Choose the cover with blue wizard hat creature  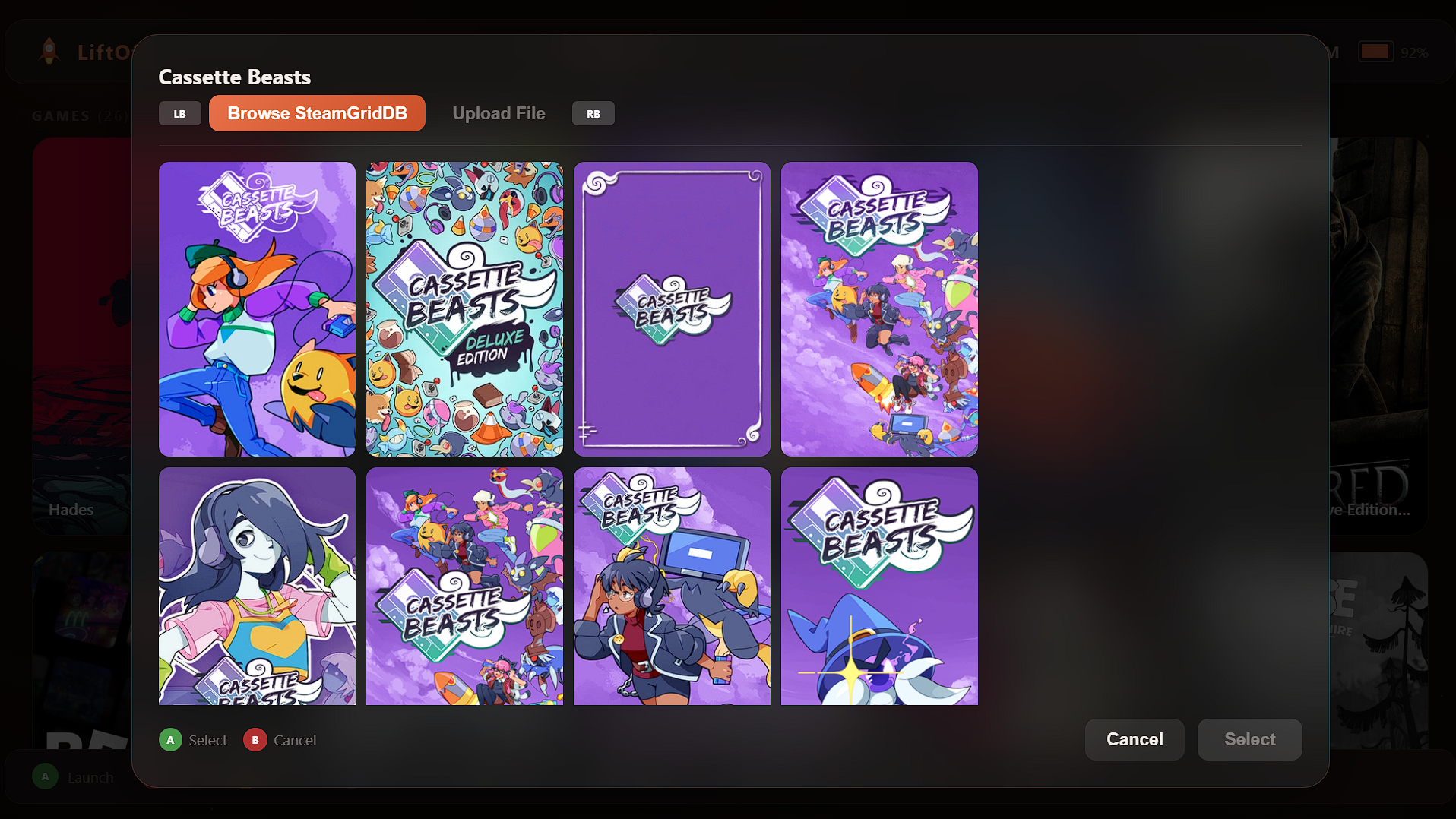coord(879,586)
